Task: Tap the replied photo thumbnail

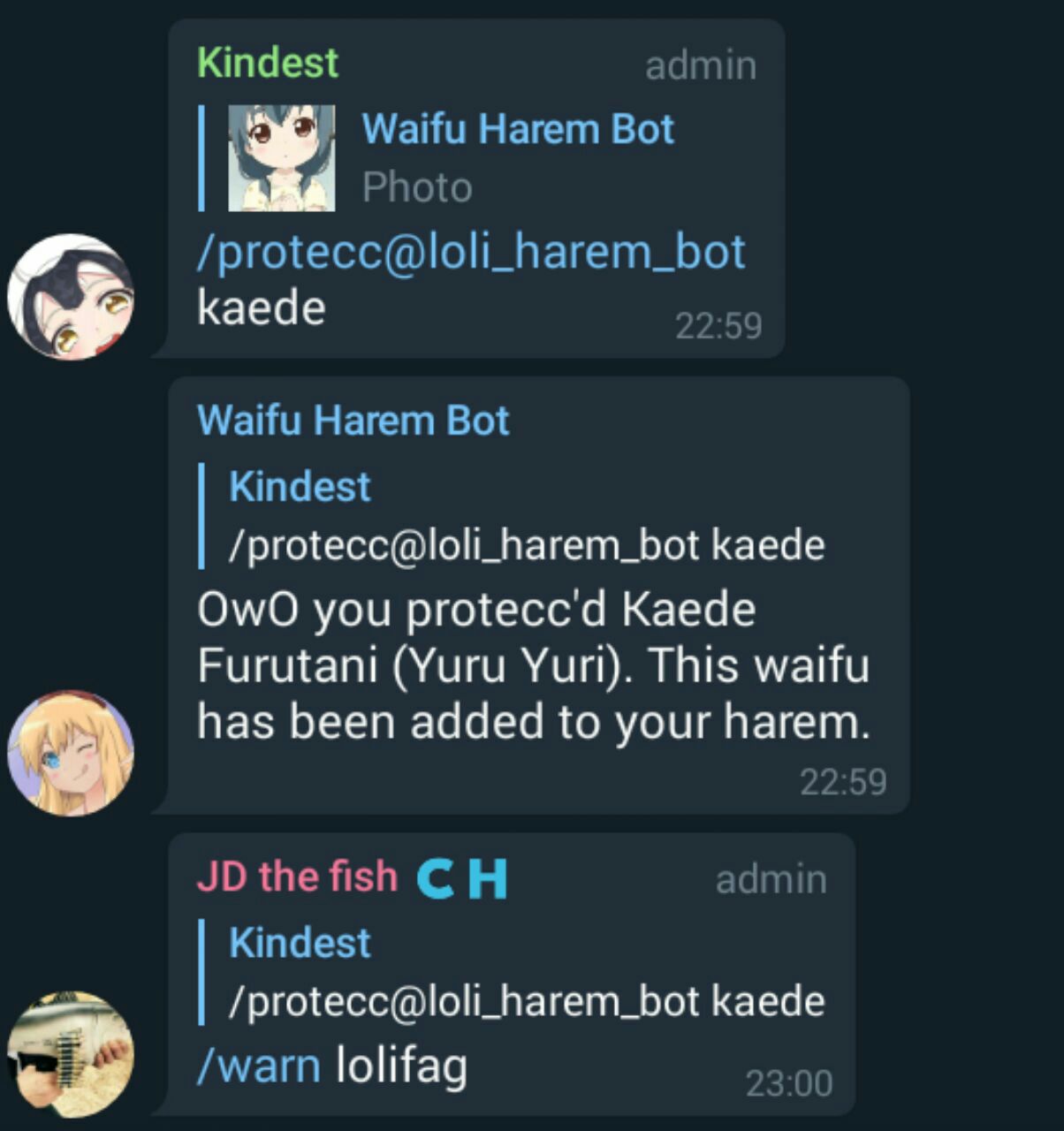Action: click(x=281, y=158)
